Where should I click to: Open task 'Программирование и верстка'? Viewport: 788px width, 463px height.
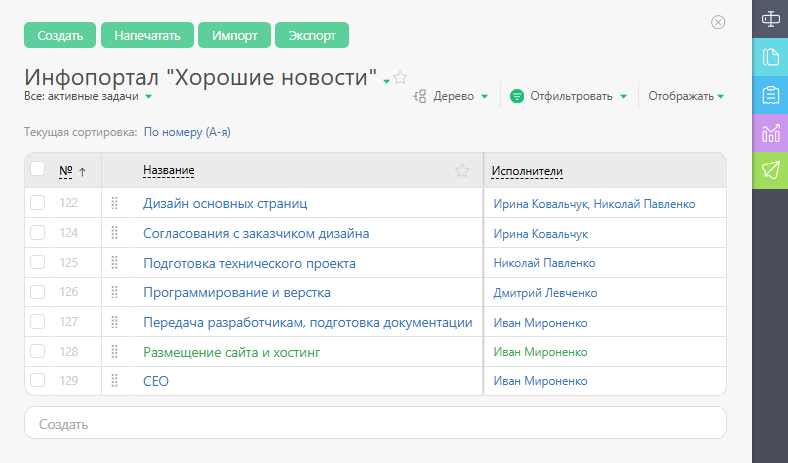[237, 293]
